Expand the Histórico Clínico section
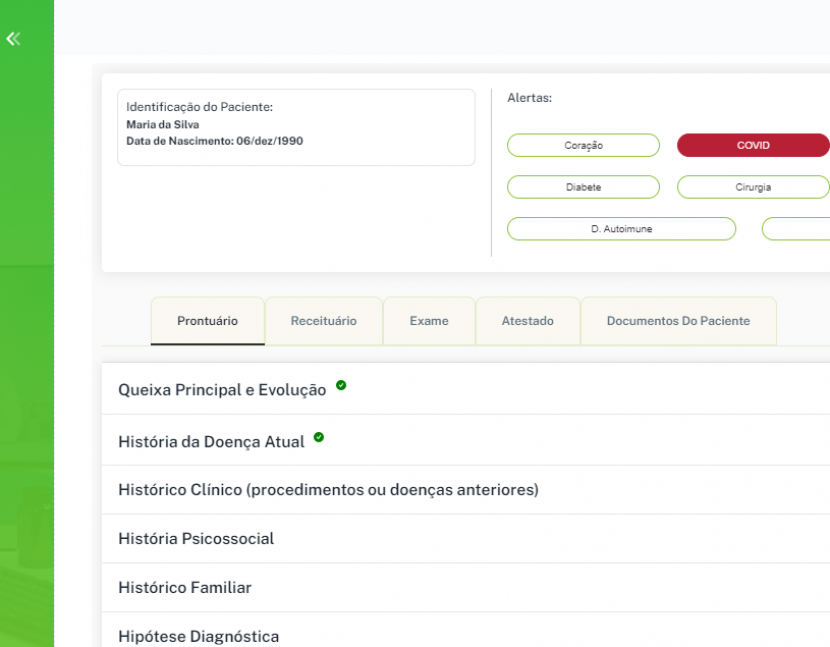 click(x=328, y=490)
